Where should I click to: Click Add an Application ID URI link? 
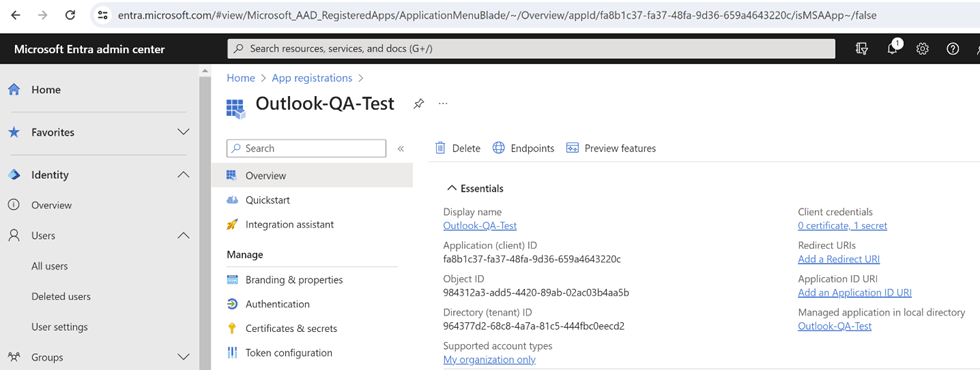[x=855, y=292]
